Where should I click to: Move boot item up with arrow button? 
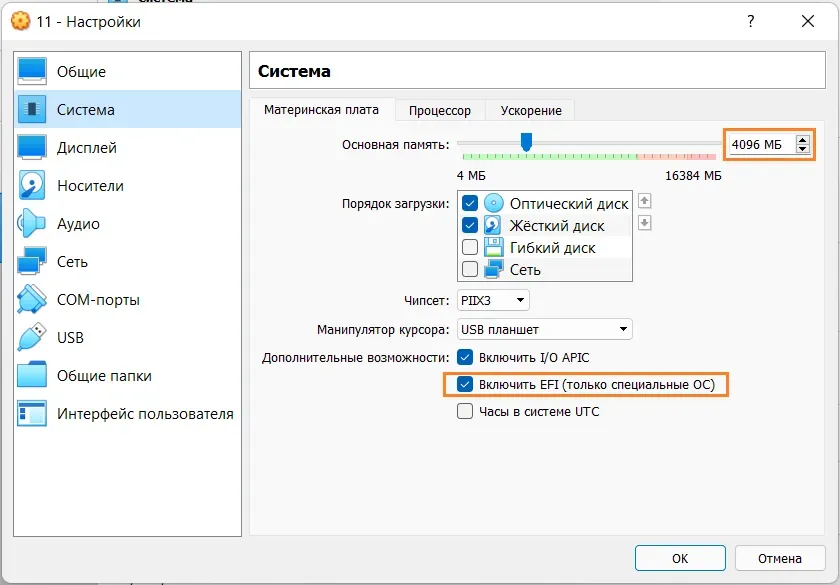pyautogui.click(x=644, y=201)
